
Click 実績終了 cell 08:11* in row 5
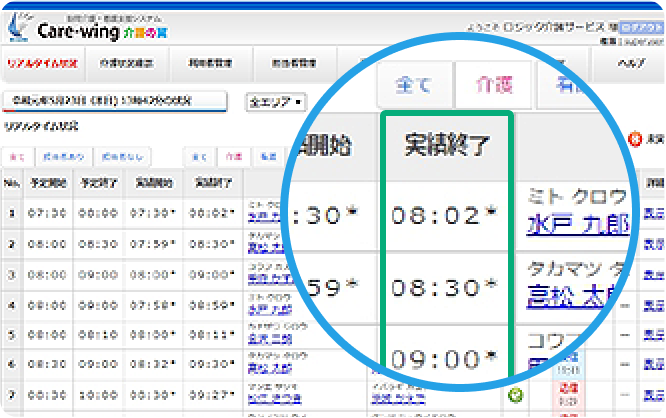212,335
